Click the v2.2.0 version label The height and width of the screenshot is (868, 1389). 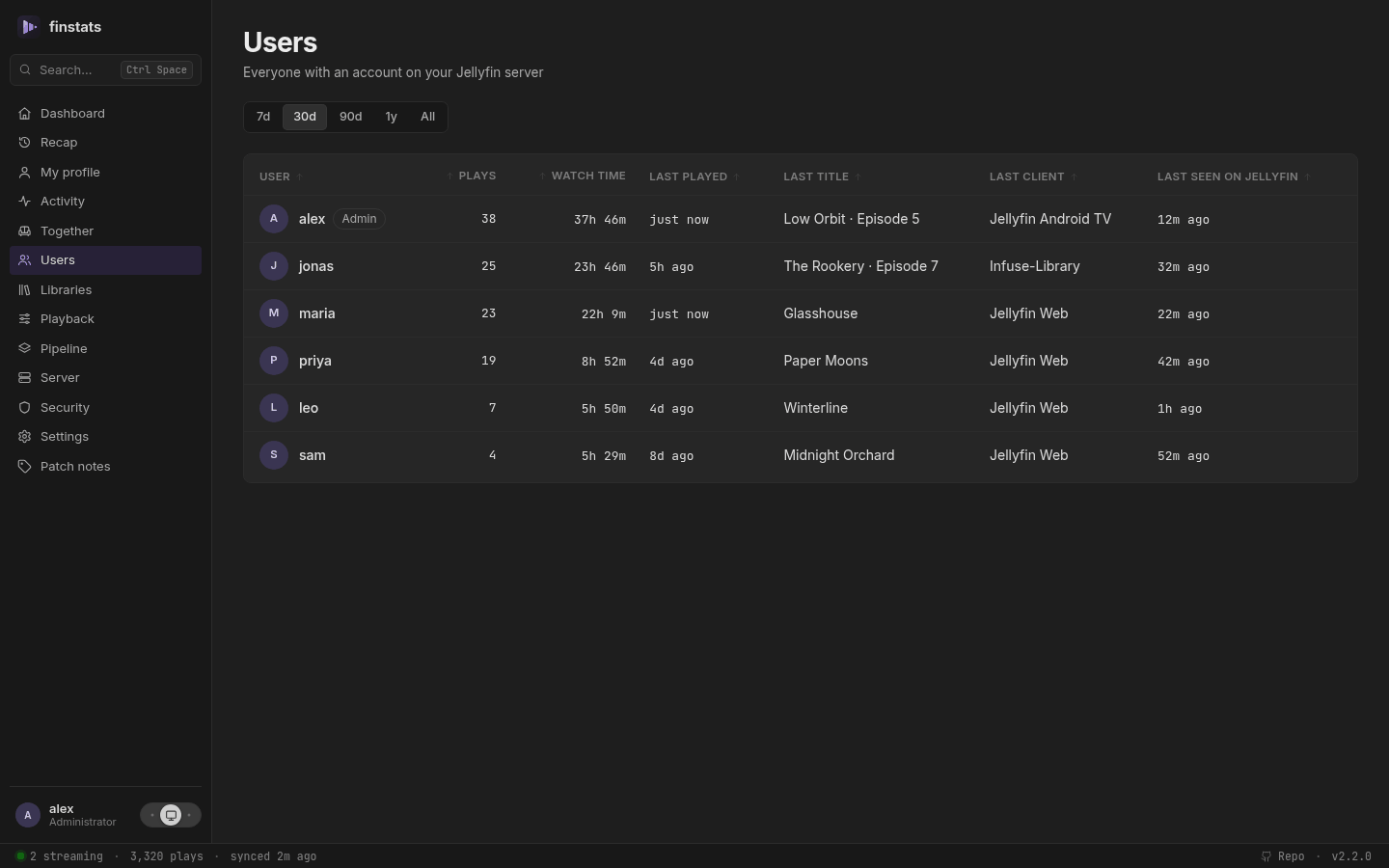[1351, 856]
